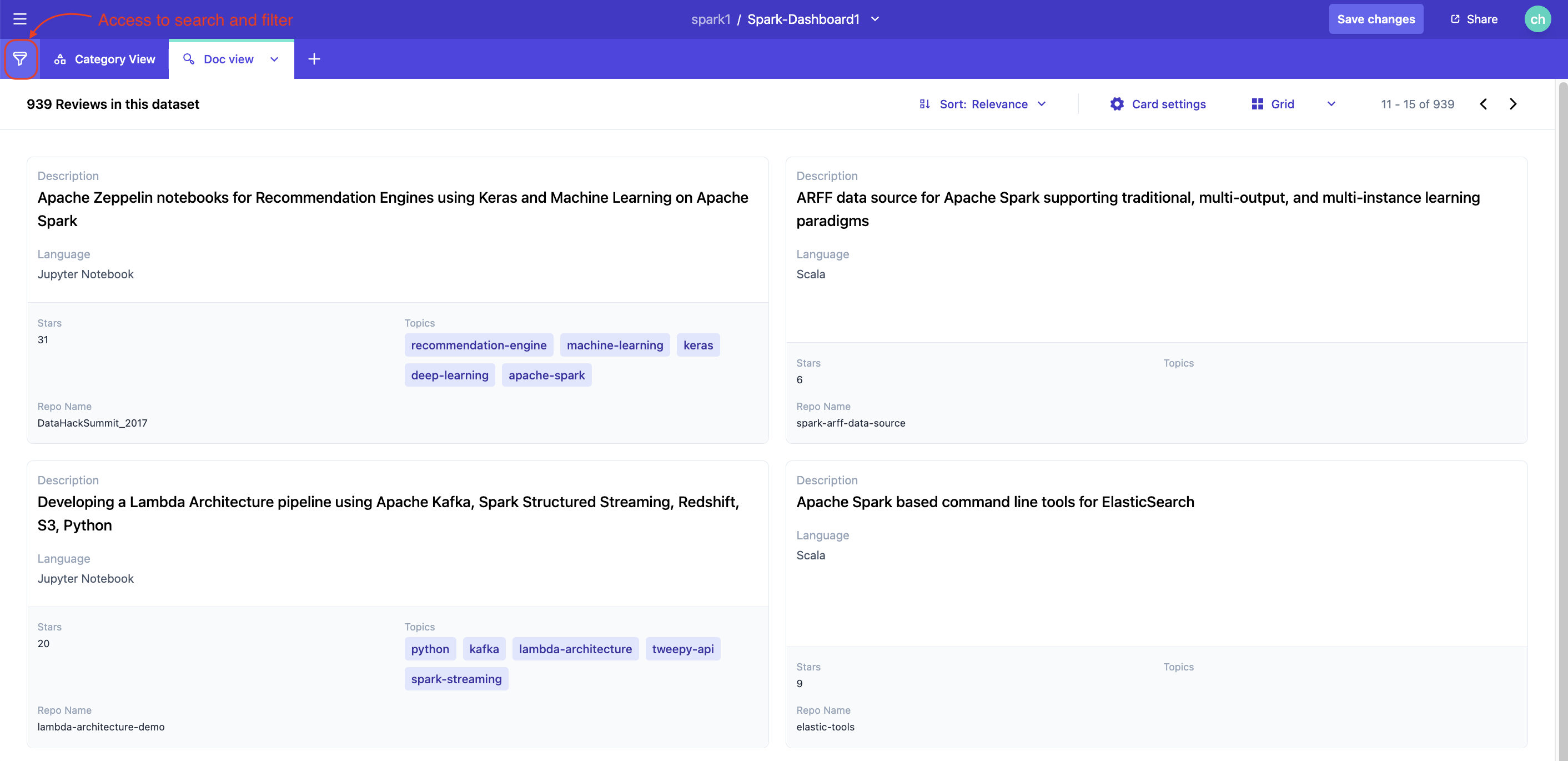Click the recommendation-engine topic tag
The width and height of the screenshot is (1568, 761).
coord(479,345)
